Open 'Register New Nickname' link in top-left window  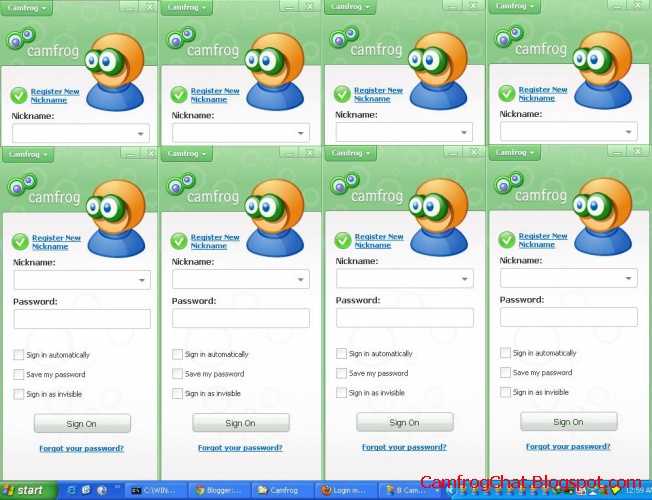55,96
